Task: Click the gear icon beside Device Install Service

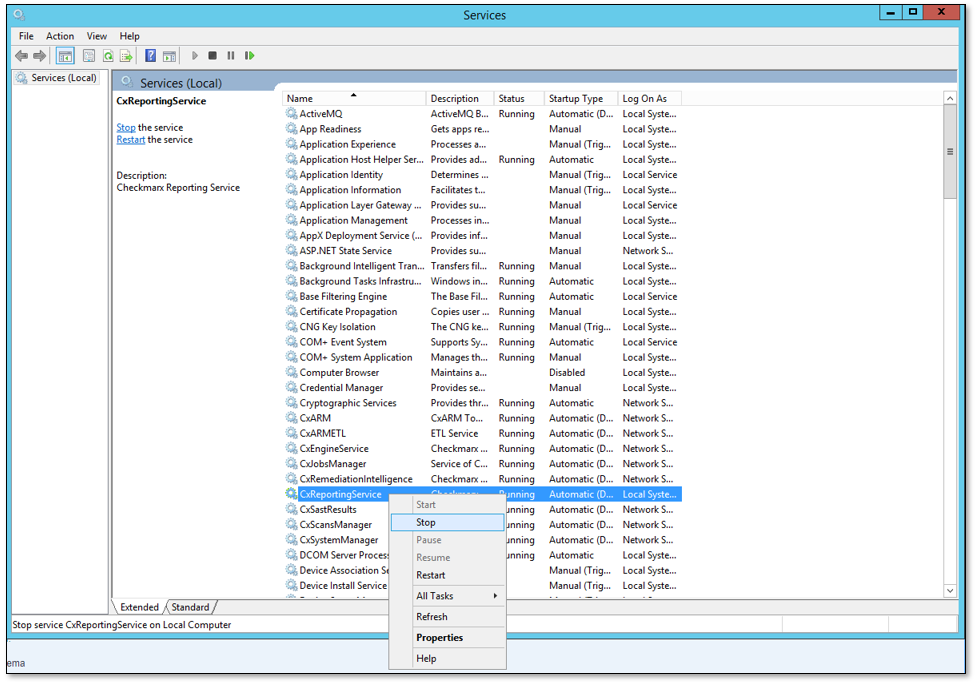Action: [291, 585]
